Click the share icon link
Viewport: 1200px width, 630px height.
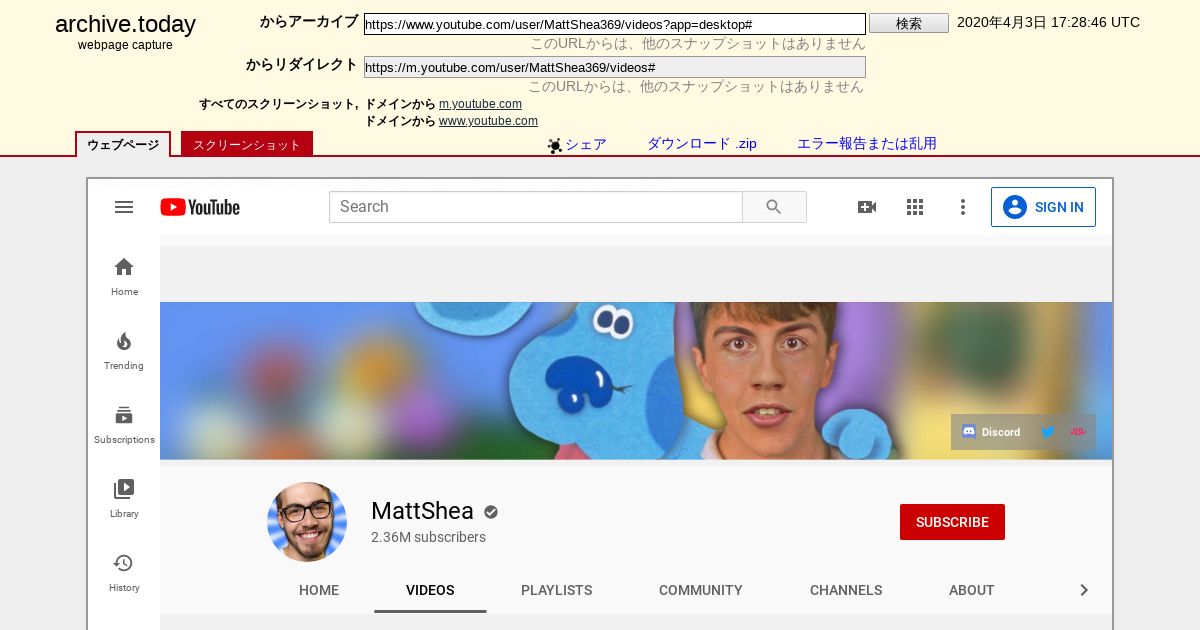point(577,144)
